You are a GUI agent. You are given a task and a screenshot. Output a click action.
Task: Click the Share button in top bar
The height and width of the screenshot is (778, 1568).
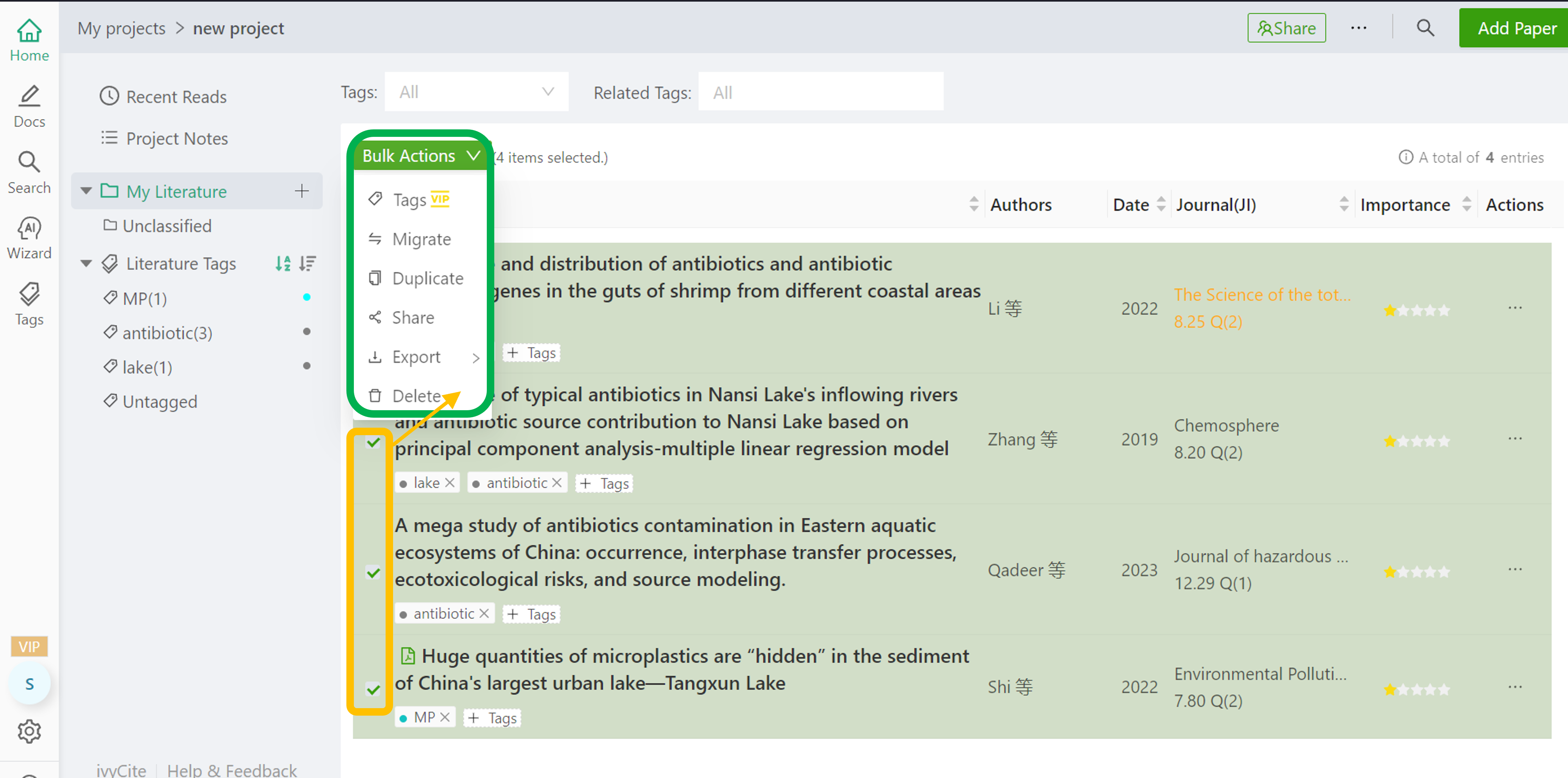[x=1286, y=28]
